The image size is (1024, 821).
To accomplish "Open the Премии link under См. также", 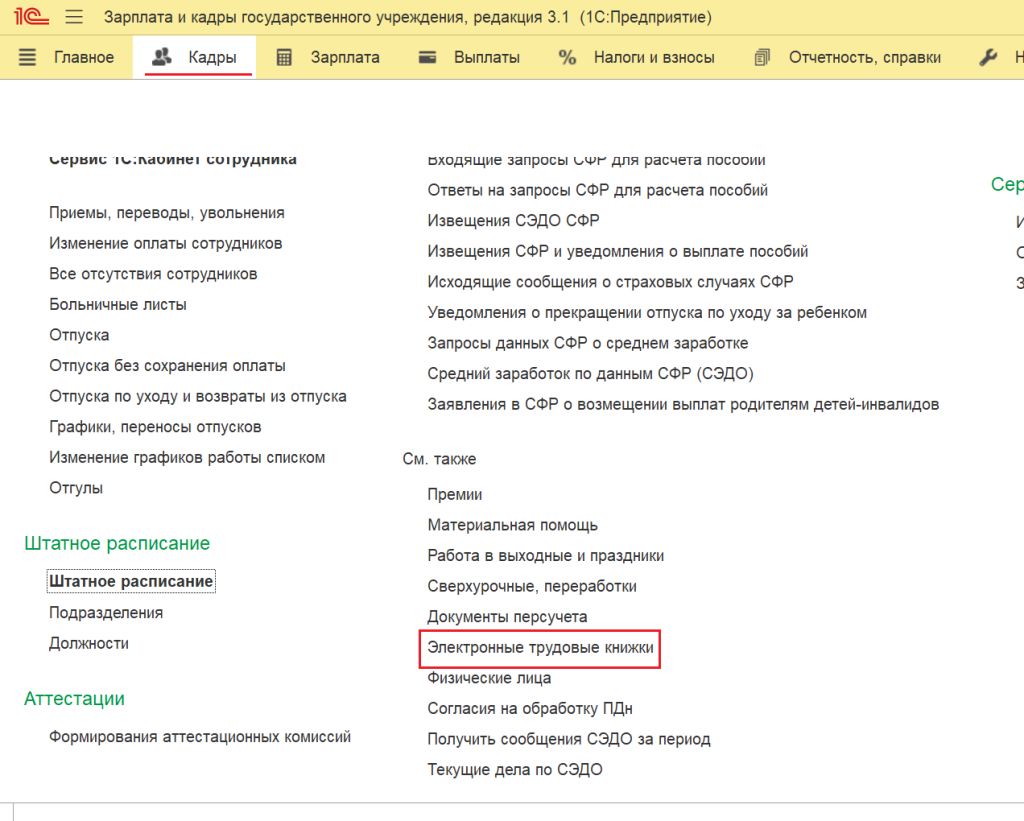I will pyautogui.click(x=455, y=494).
